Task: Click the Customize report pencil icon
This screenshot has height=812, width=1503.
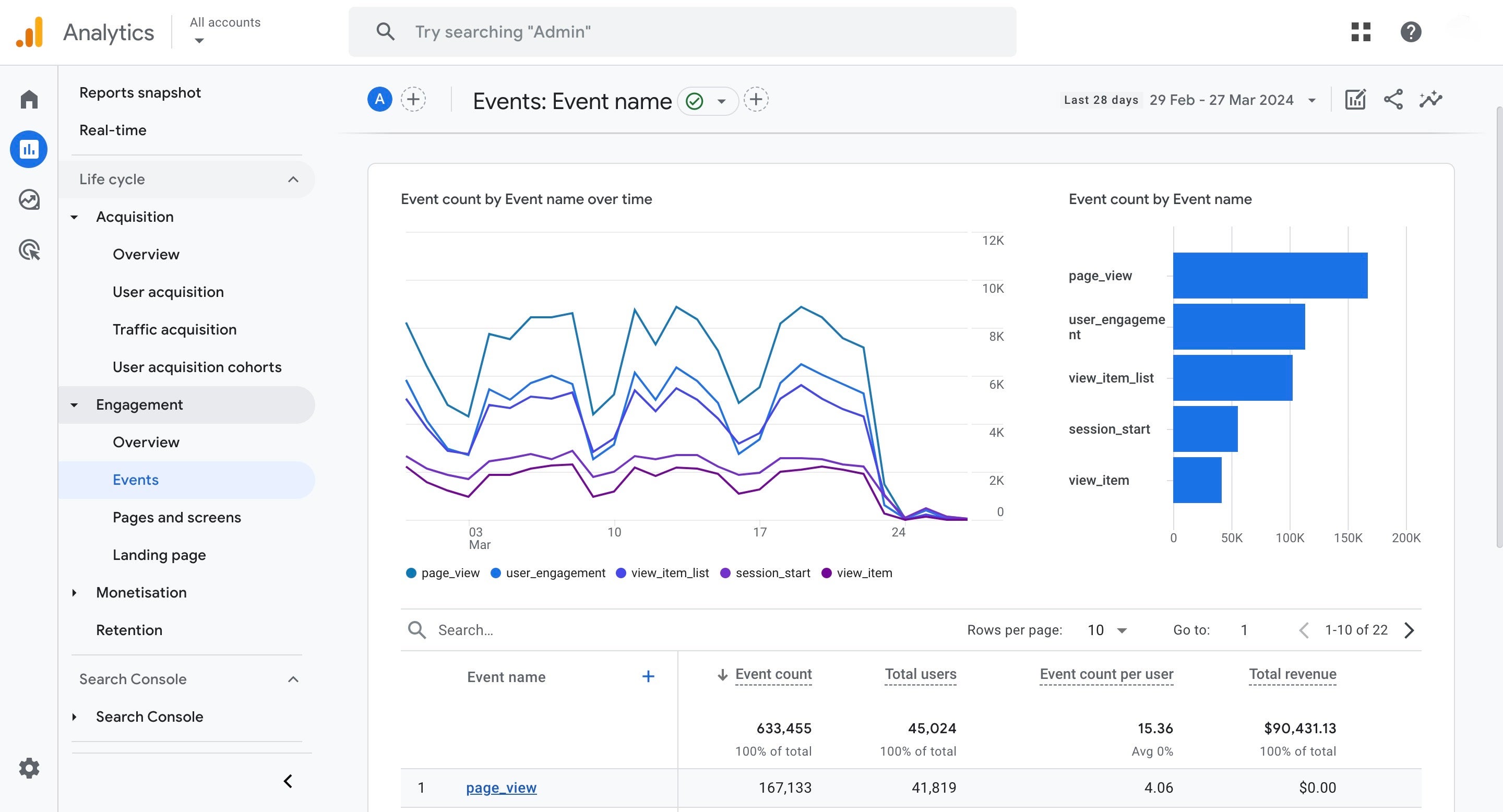Action: click(x=1355, y=100)
